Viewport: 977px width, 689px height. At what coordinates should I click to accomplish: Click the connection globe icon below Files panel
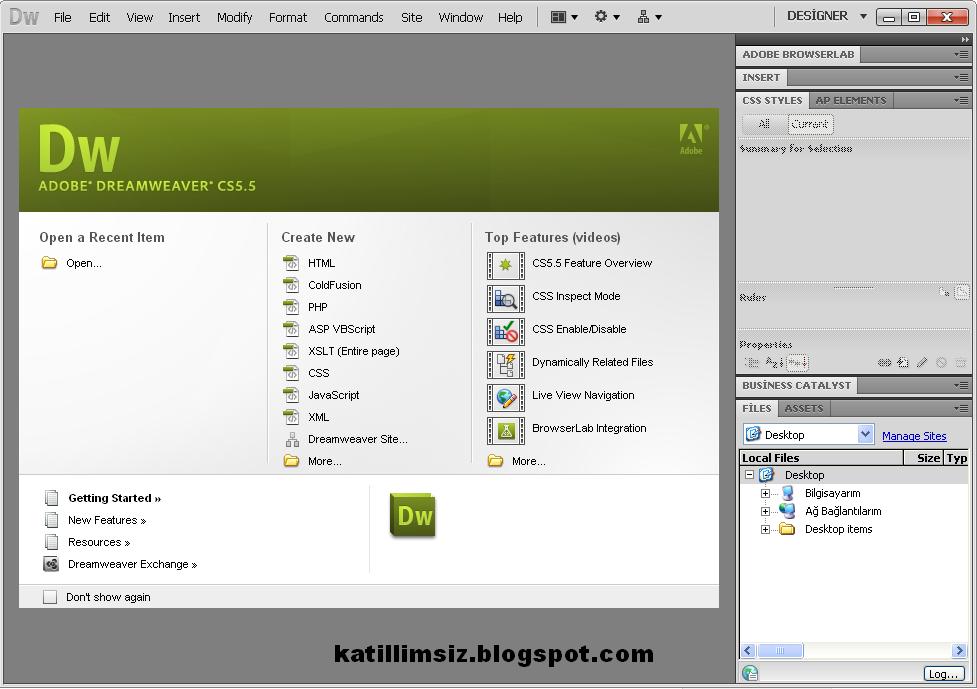[x=750, y=673]
